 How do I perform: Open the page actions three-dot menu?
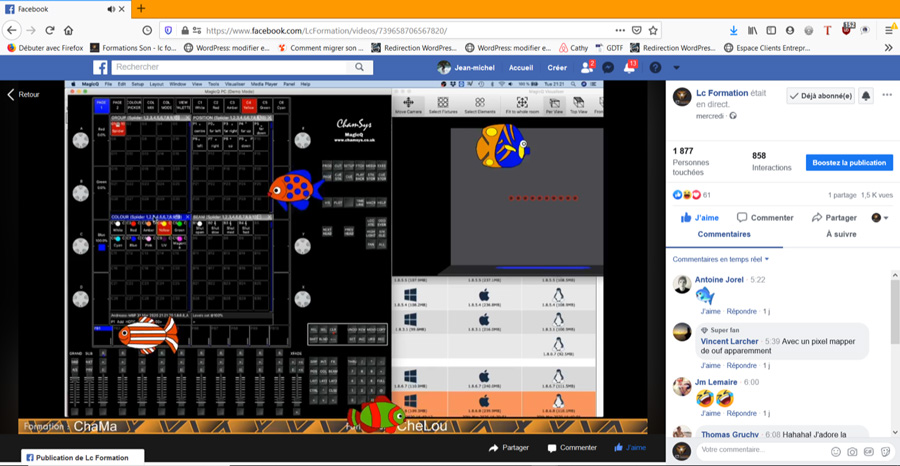[x=620, y=30]
